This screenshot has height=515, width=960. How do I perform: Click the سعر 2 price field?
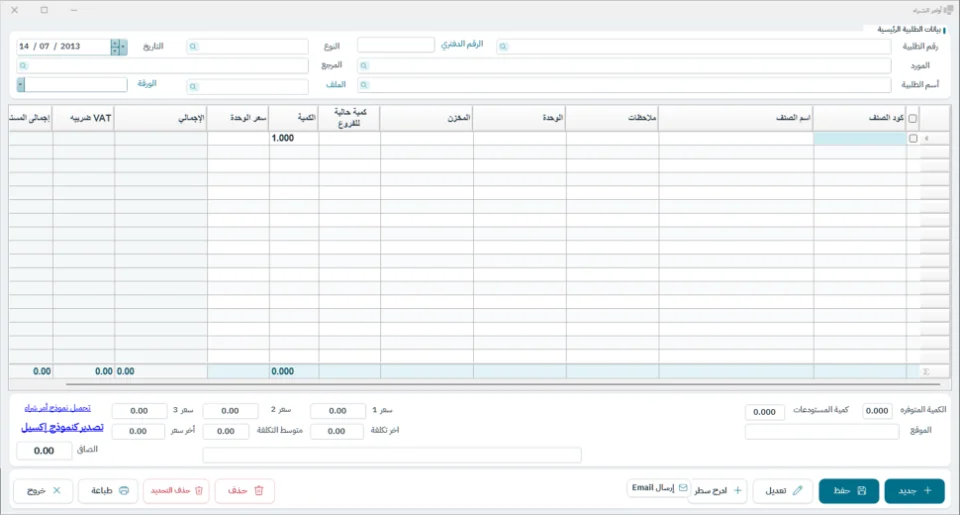(230, 411)
